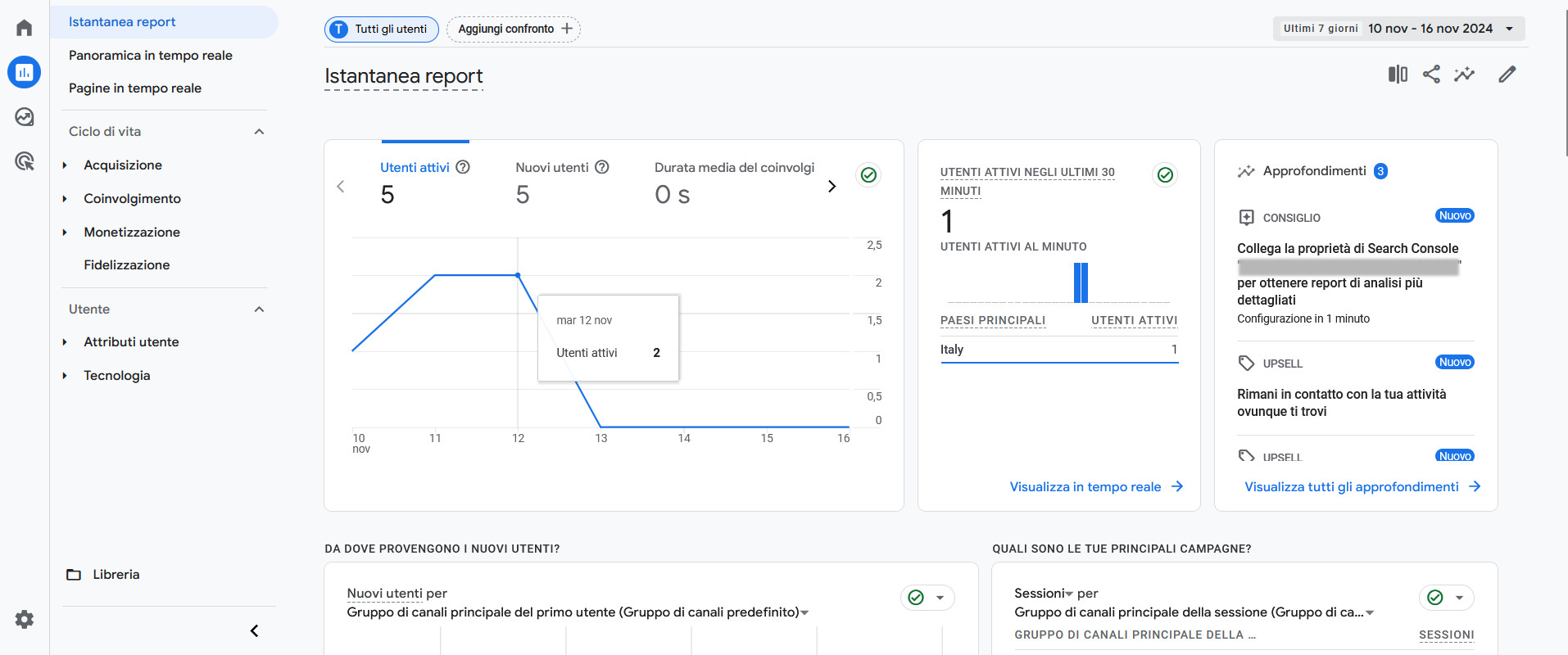Click help icon next to Utenti attivi
The width and height of the screenshot is (1568, 655).
pos(463,167)
